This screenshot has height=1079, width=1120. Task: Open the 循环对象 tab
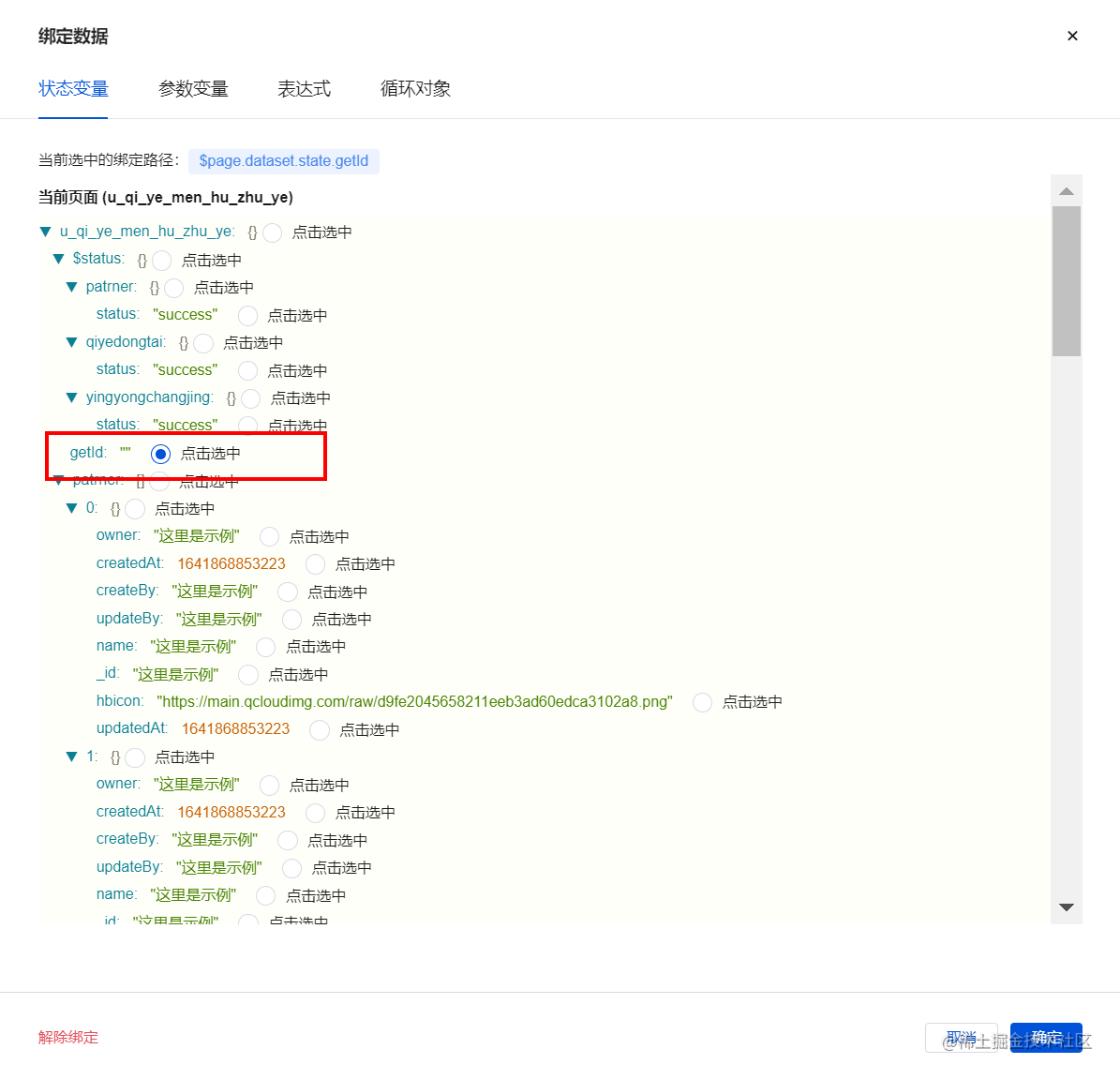point(415,89)
